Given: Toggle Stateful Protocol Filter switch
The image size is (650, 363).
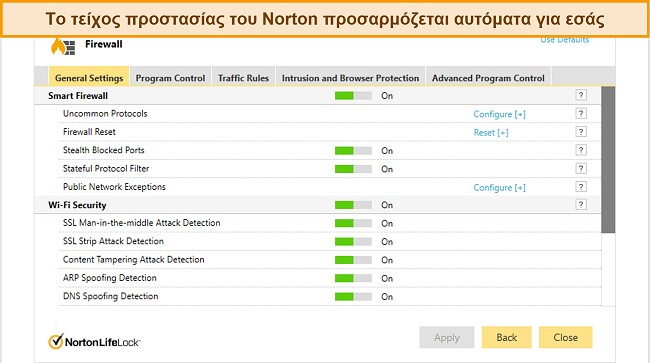Looking at the screenshot, I should (353, 169).
